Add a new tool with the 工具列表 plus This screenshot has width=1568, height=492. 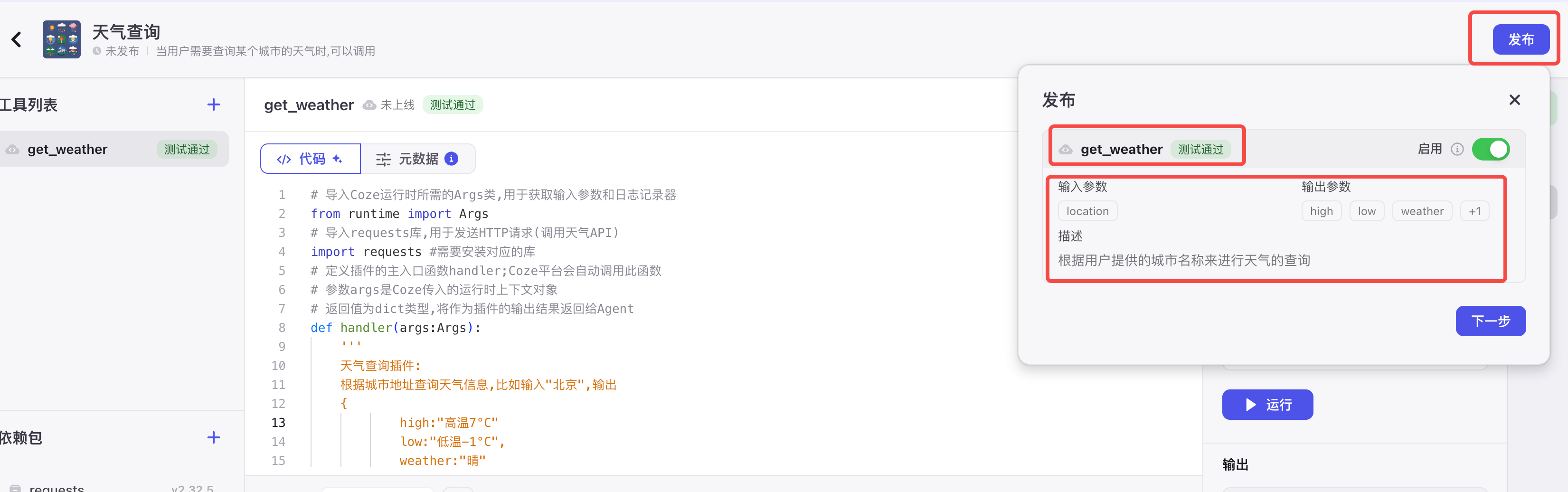coord(213,104)
